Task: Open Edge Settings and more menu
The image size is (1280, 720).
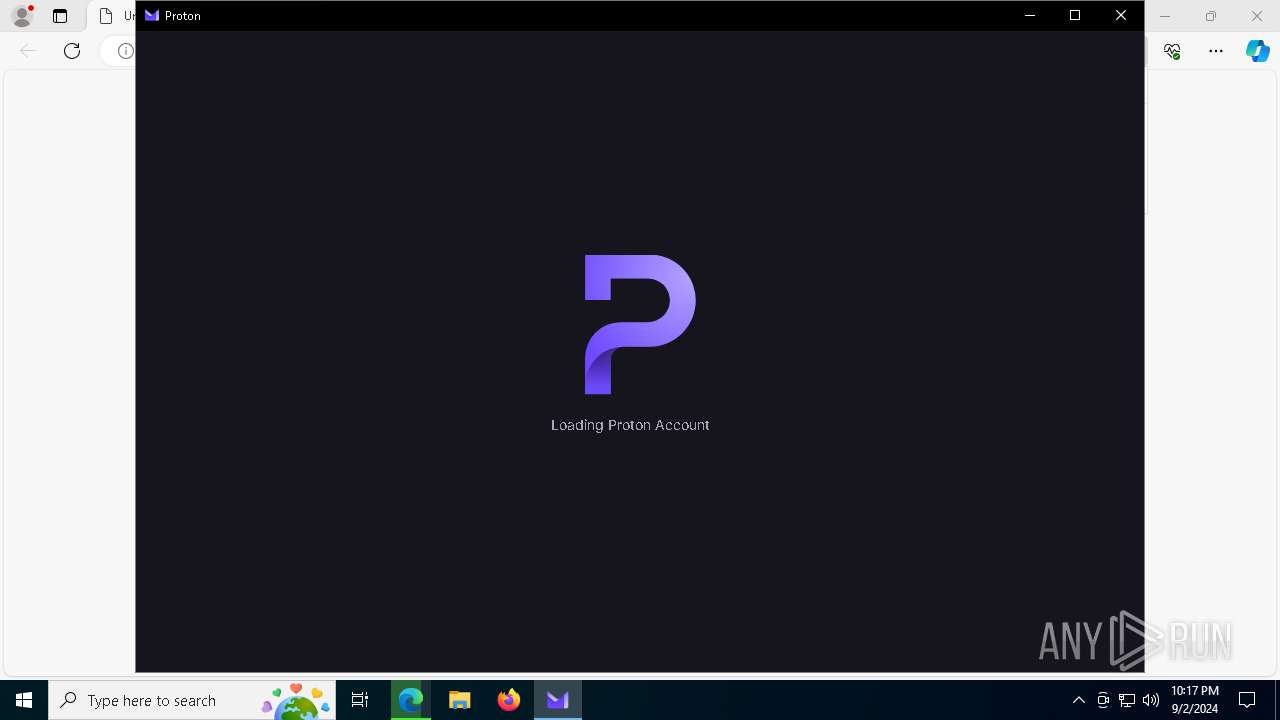Action: coord(1216,51)
